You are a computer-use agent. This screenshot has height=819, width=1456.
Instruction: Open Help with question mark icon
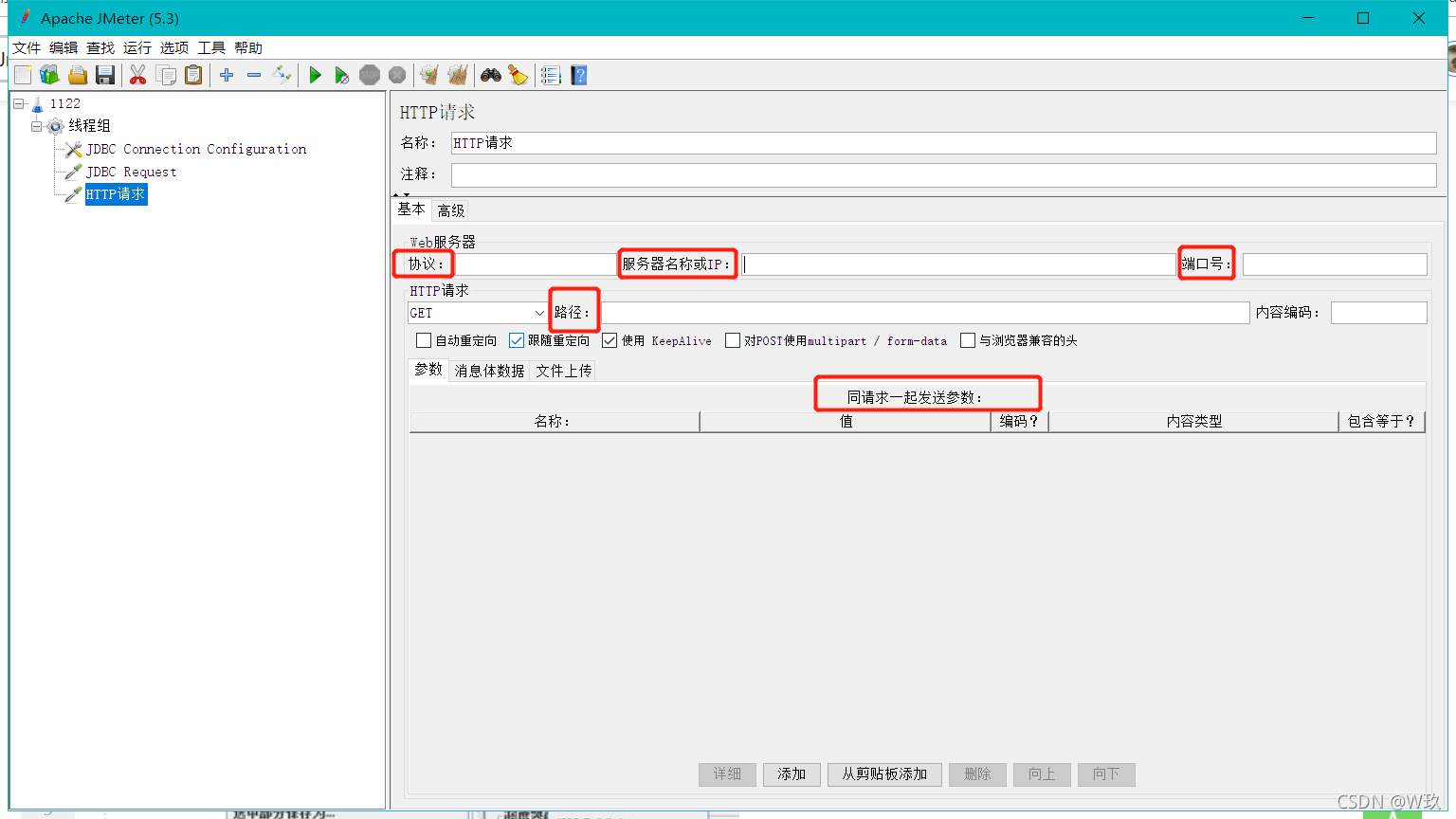pyautogui.click(x=579, y=75)
